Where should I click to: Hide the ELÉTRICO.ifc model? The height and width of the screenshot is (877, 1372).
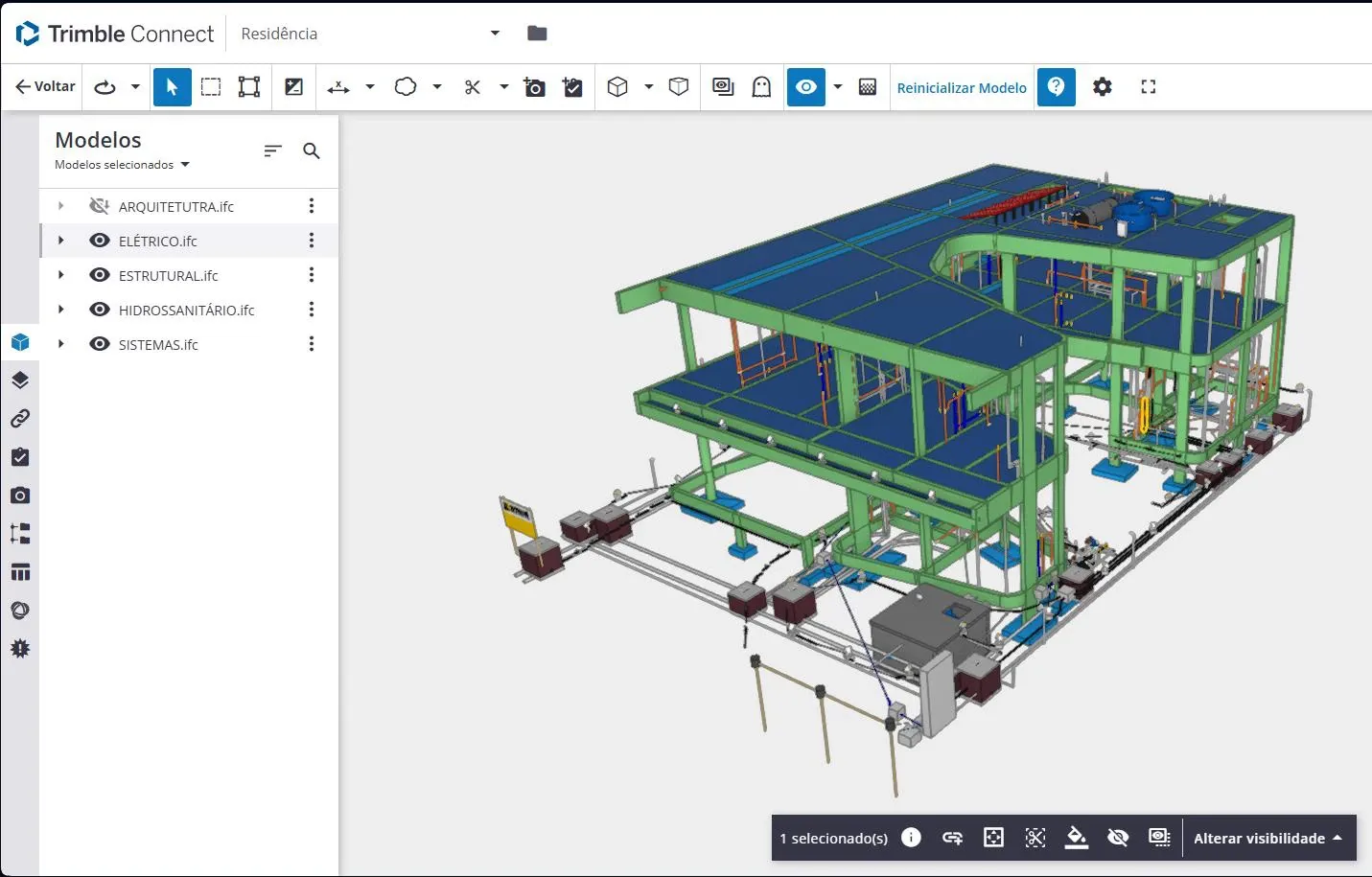[x=99, y=241]
